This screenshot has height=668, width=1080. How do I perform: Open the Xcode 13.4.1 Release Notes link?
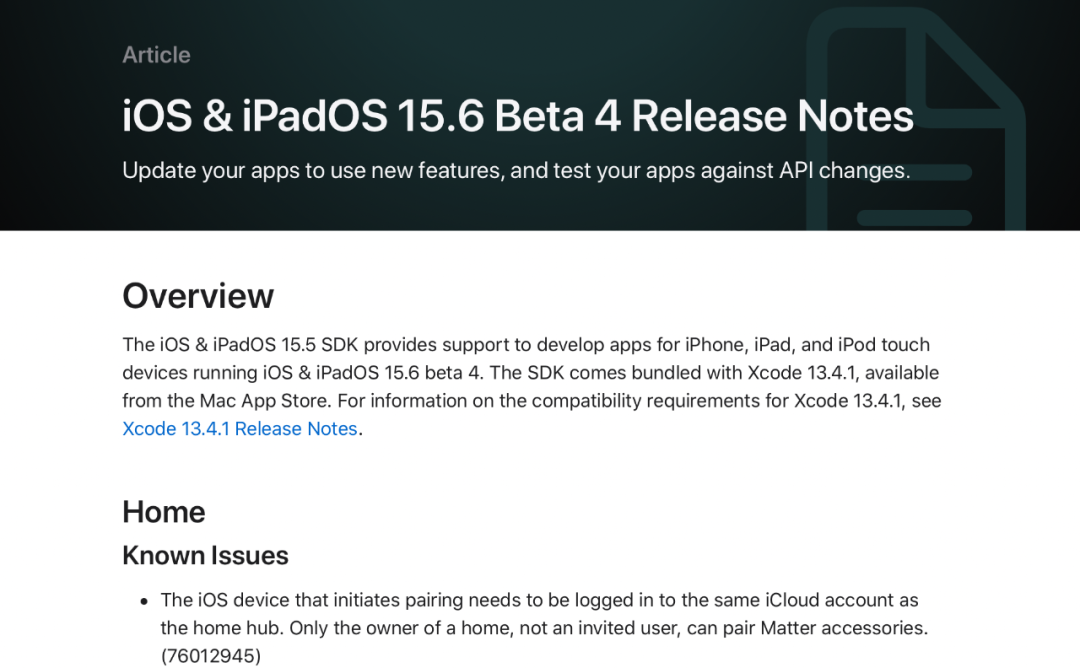(x=240, y=429)
